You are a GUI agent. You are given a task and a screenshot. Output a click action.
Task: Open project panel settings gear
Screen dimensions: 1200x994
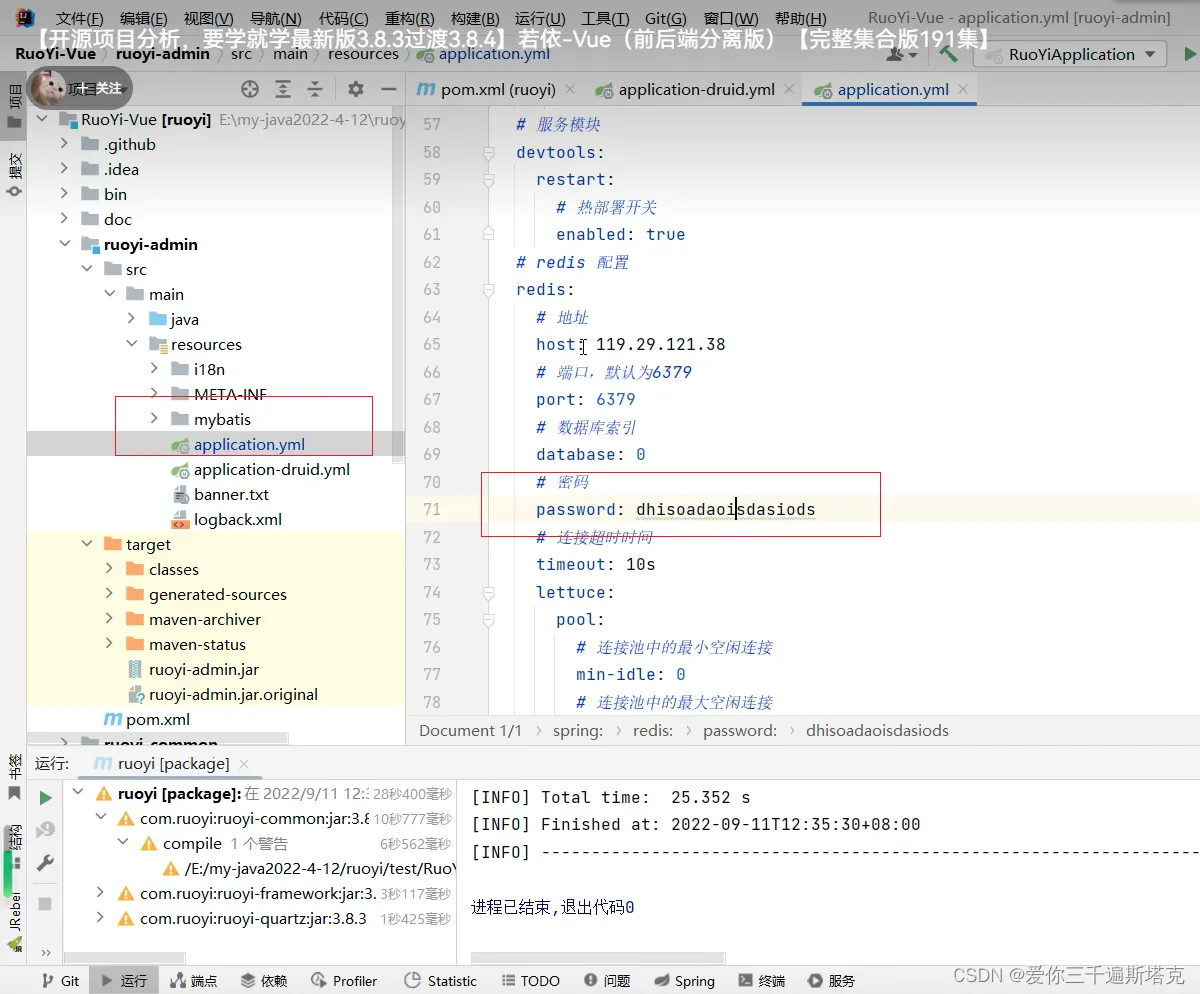coord(356,90)
